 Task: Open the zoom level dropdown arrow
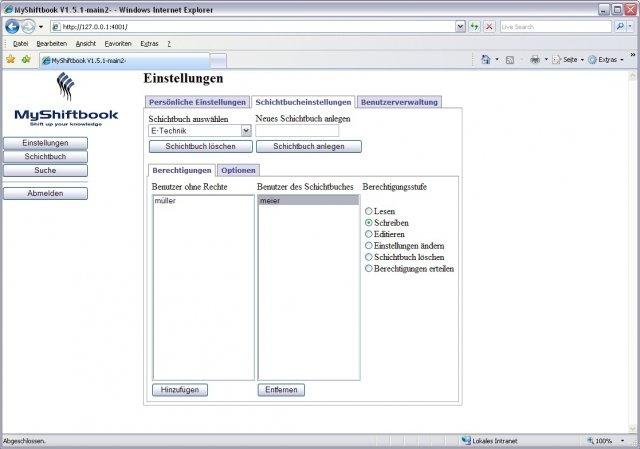click(x=622, y=441)
